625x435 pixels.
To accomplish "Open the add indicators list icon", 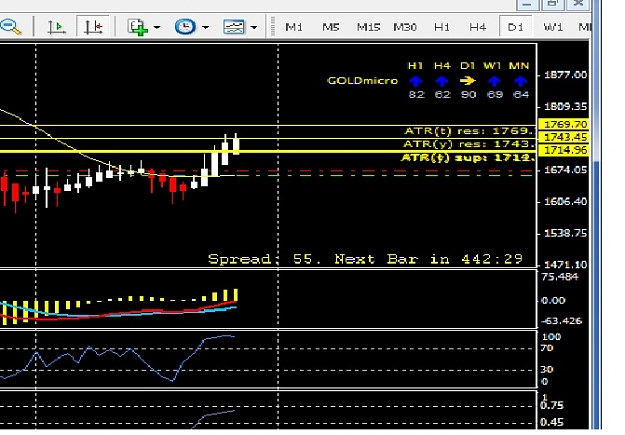I will [138, 27].
